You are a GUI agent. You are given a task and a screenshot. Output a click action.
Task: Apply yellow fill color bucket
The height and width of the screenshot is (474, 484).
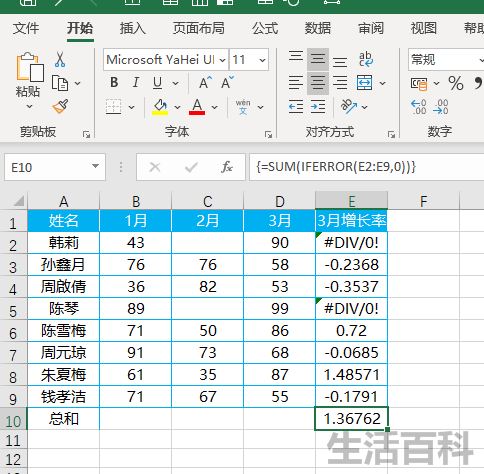click(x=160, y=107)
